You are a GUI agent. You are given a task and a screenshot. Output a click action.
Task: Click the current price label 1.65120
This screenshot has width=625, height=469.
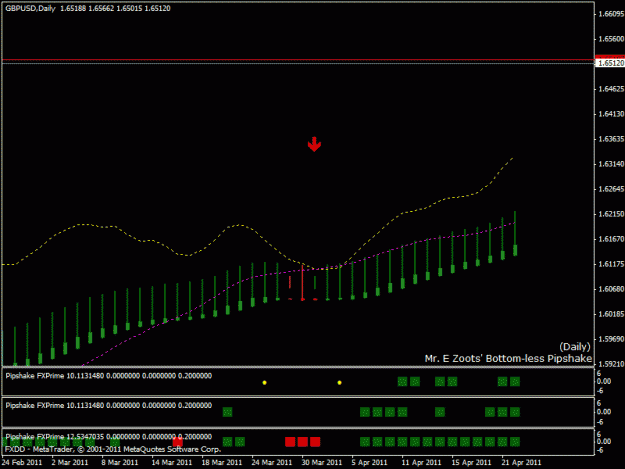[x=610, y=63]
